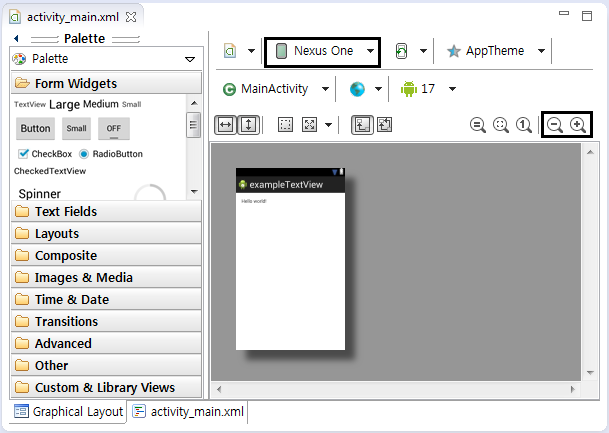Click the Palette color wheel icon
This screenshot has height=433, width=609.
click(x=19, y=59)
